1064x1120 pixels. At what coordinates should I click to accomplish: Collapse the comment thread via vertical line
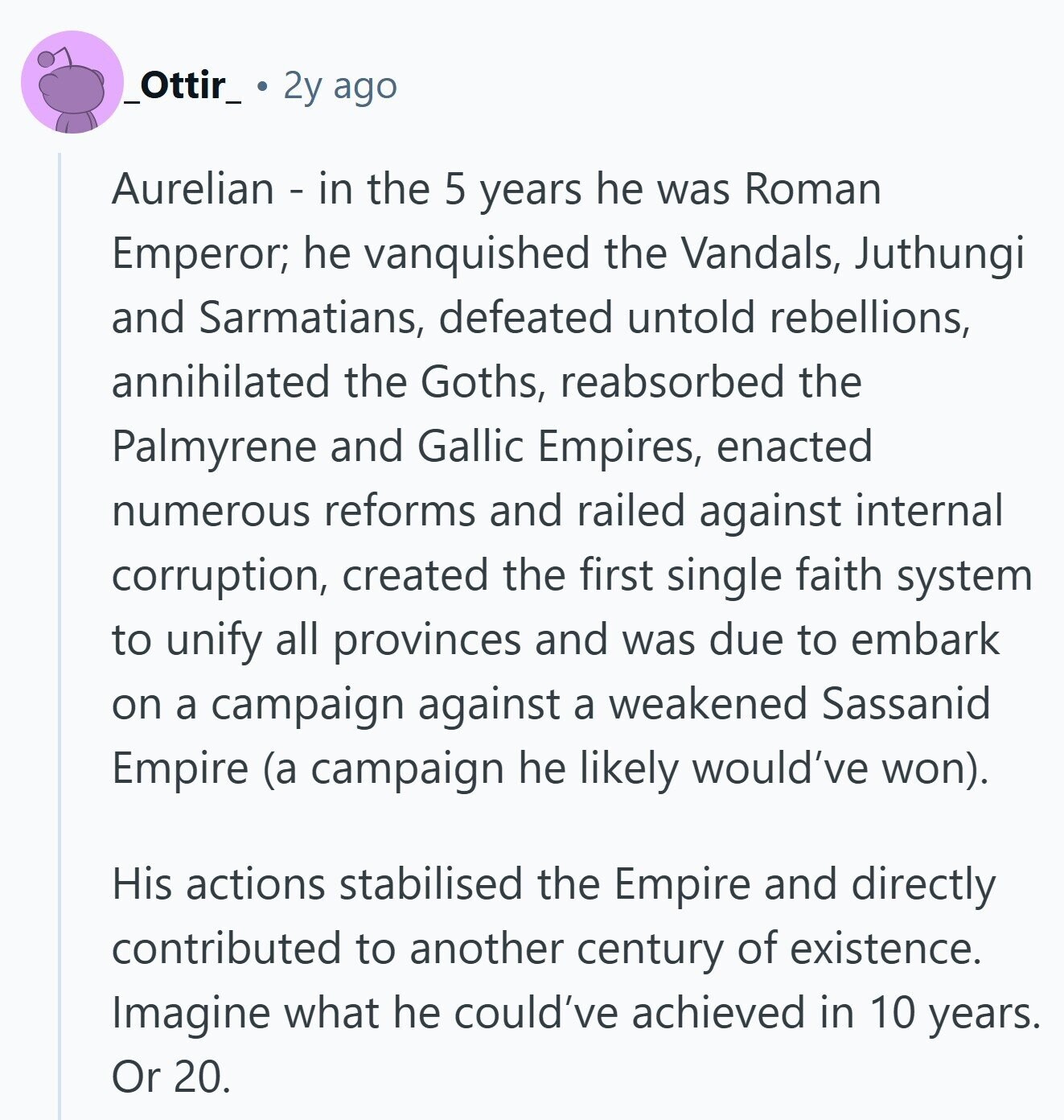pyautogui.click(x=60, y=636)
